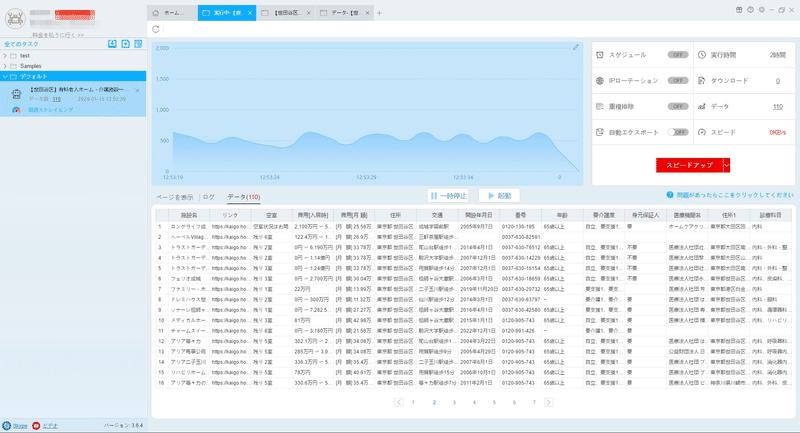Click the new task plus icon in sidebar
This screenshot has width=800, height=433.
[x=126, y=44]
